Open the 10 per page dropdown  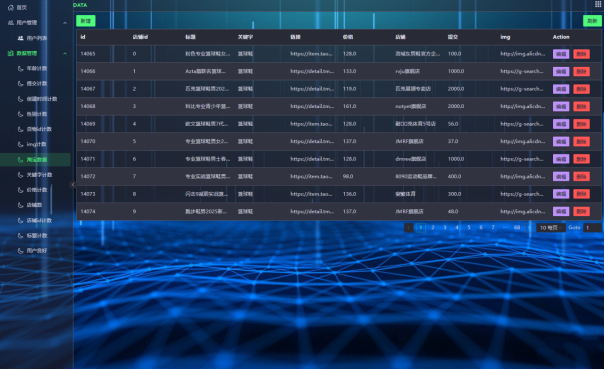click(551, 228)
